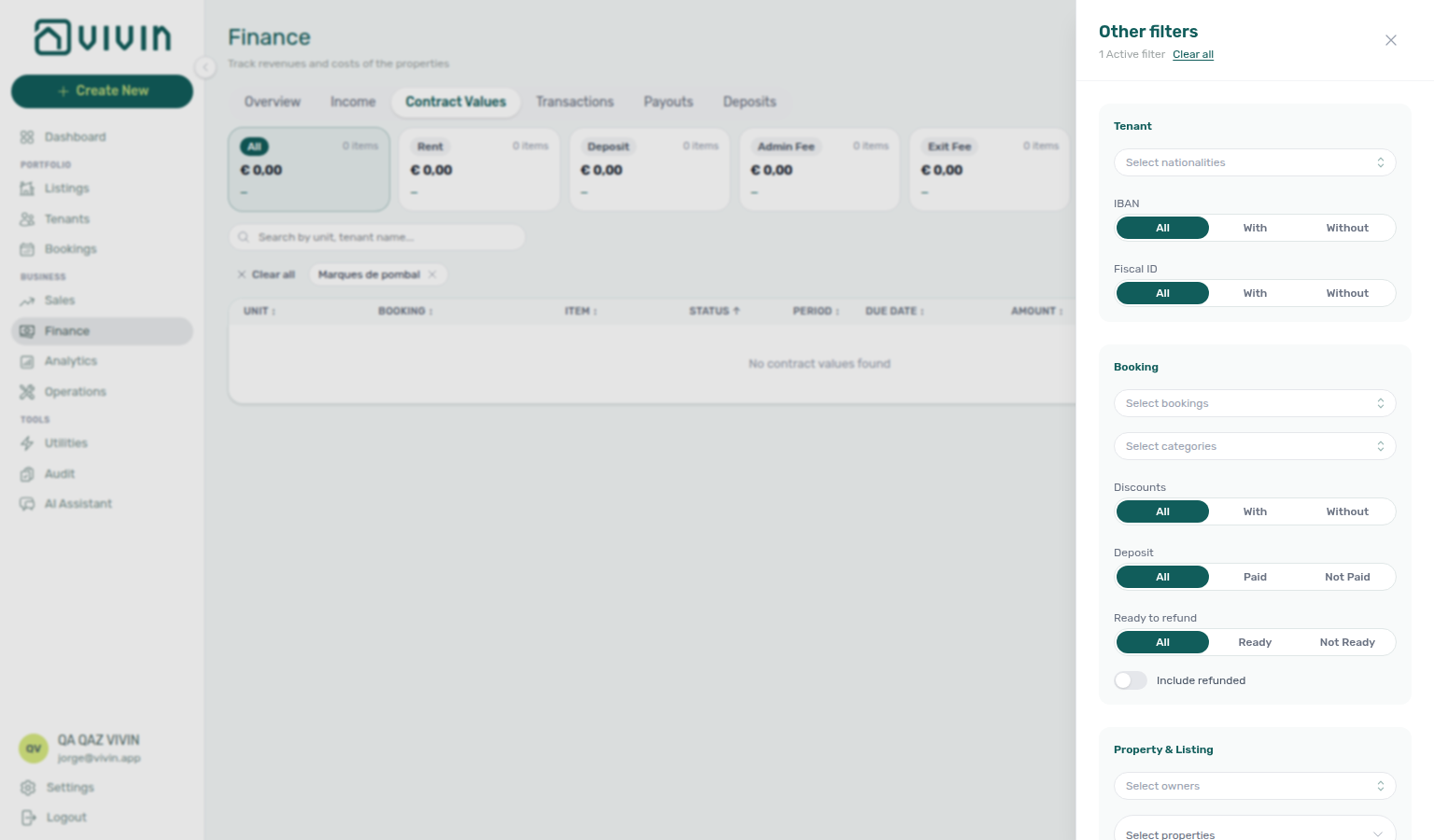The width and height of the screenshot is (1434, 840).
Task: Open the Select bookings dropdown
Action: click(1255, 403)
